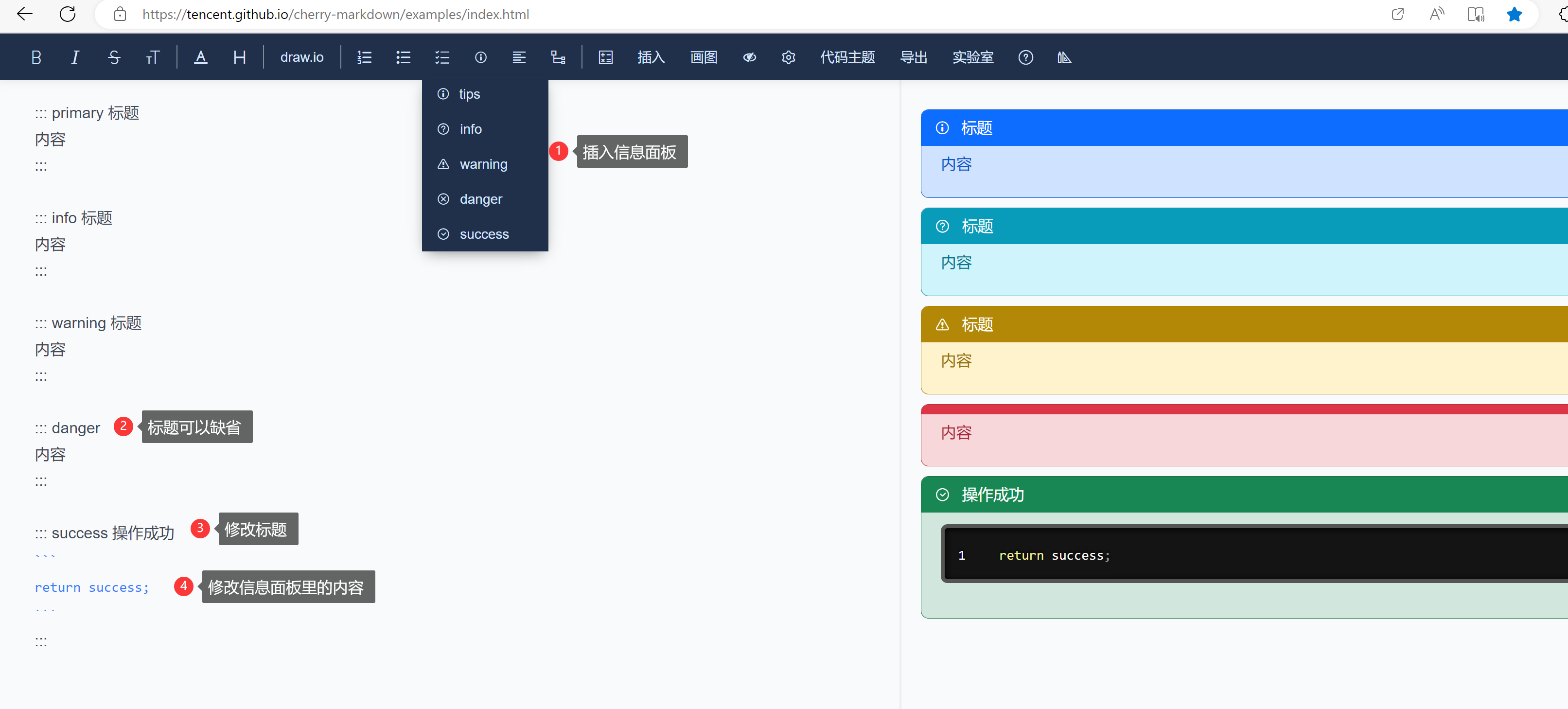
Task: Open the info panel dropdown icon
Action: point(480,56)
